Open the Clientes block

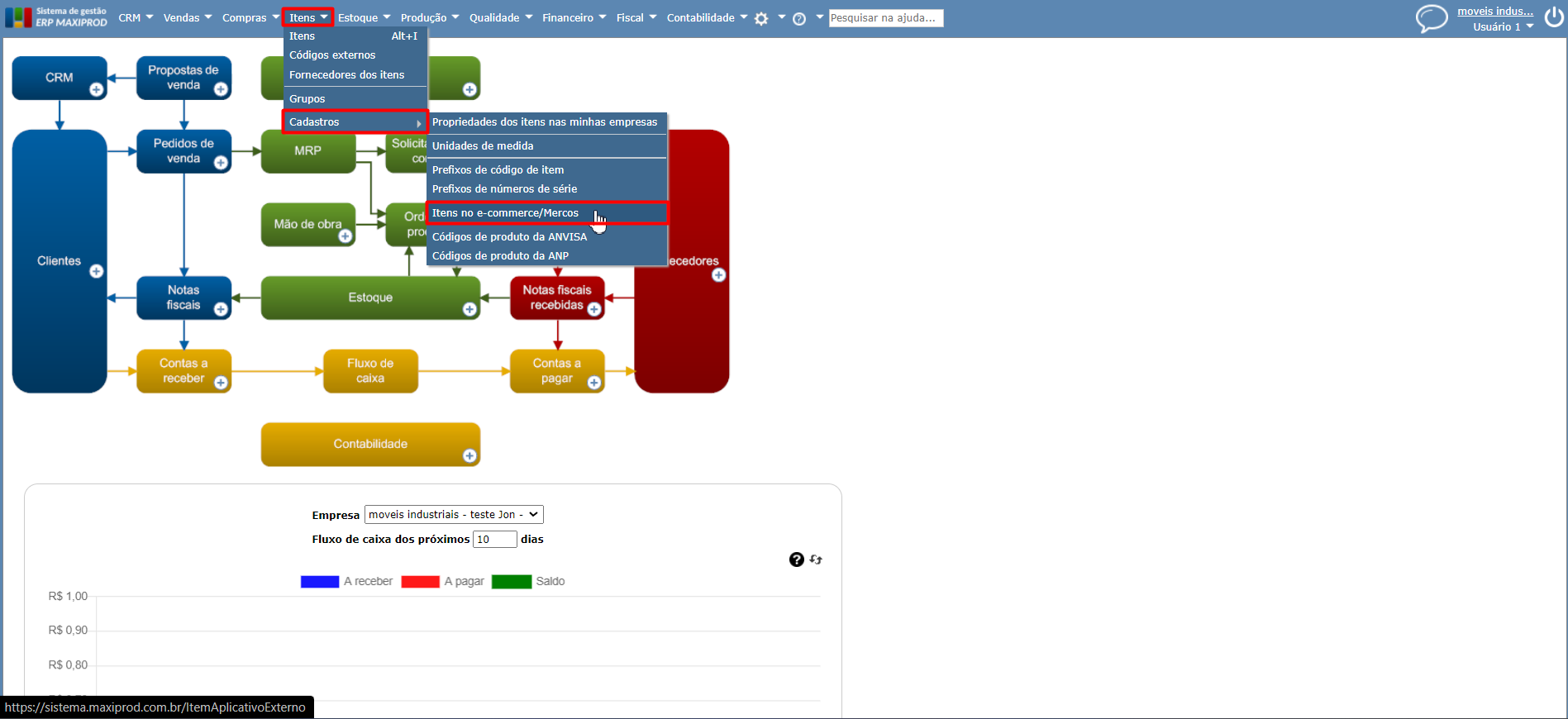pos(60,261)
